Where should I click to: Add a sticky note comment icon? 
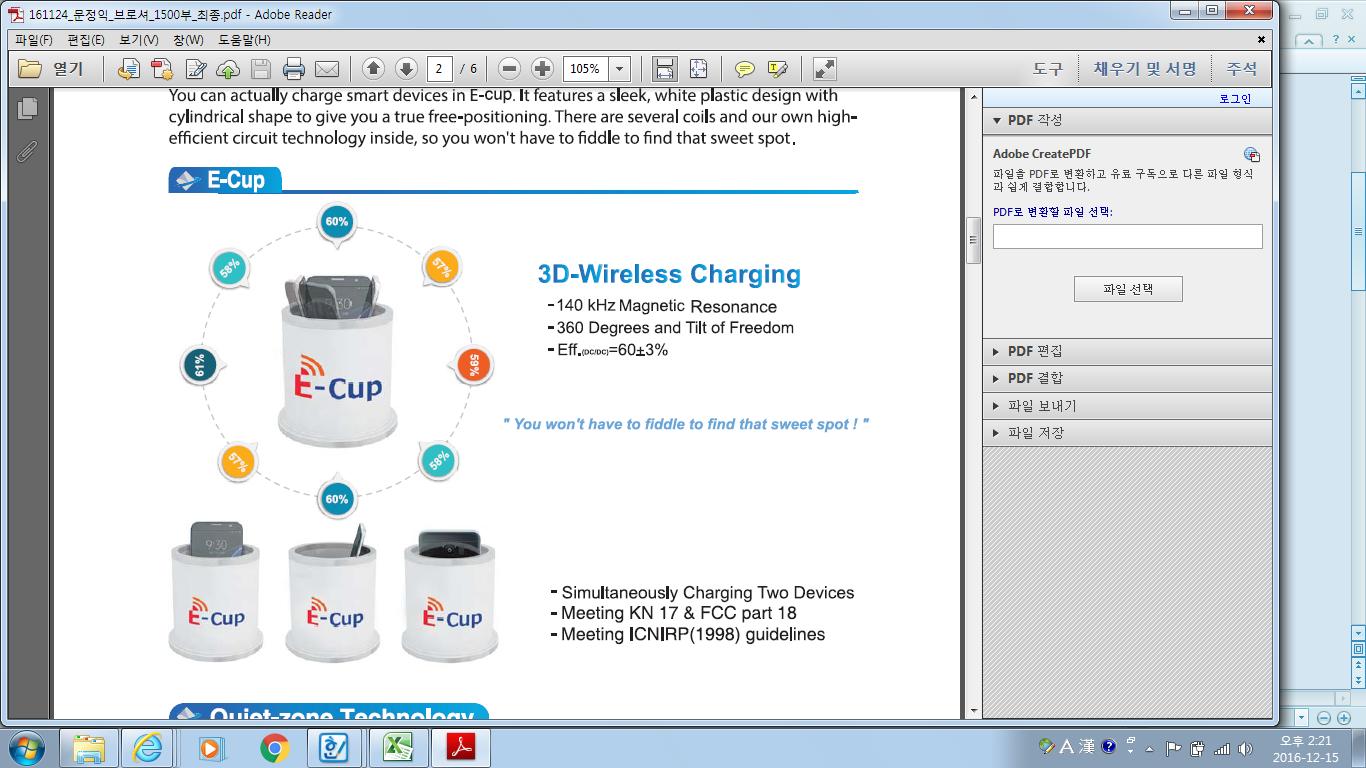tap(744, 69)
